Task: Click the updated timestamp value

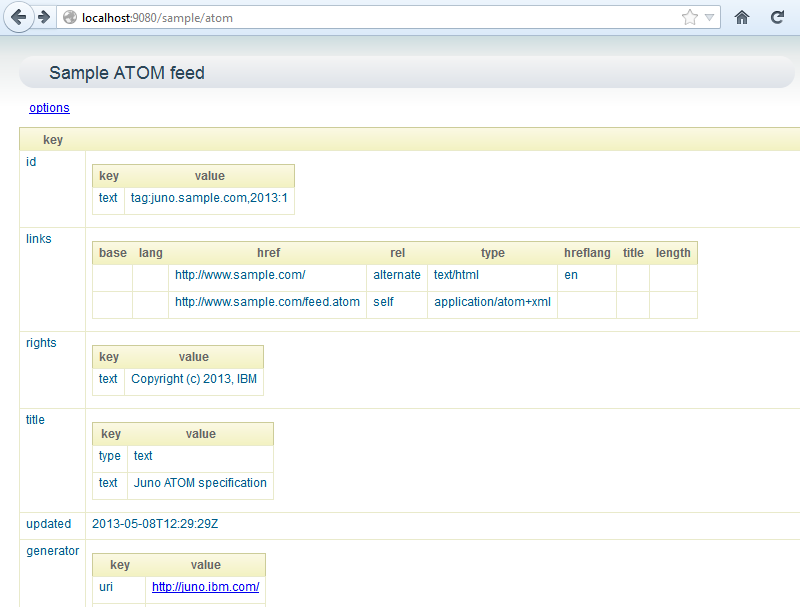Action: pos(154,524)
